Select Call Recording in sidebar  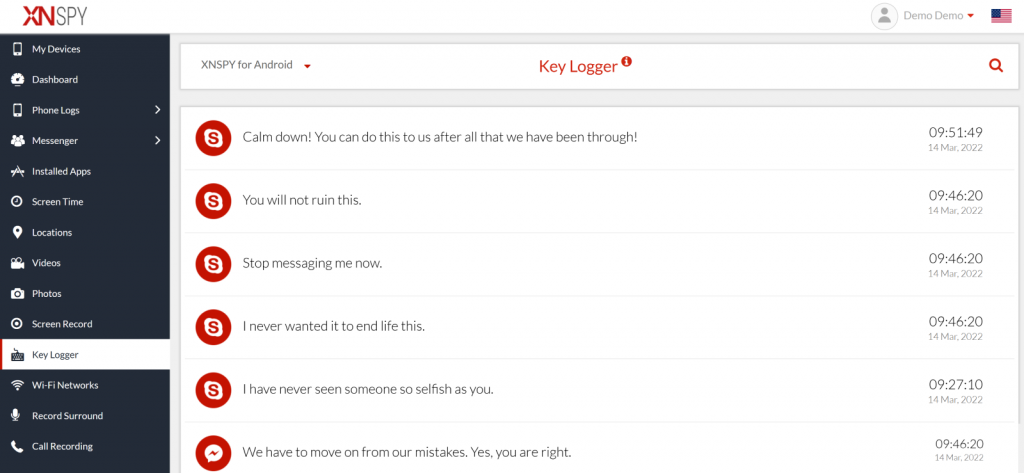coord(62,446)
